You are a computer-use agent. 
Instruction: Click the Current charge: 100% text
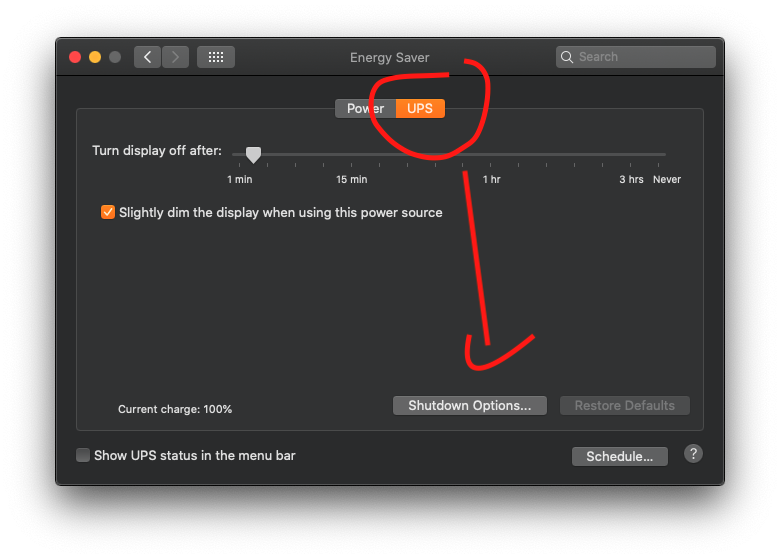(x=175, y=409)
